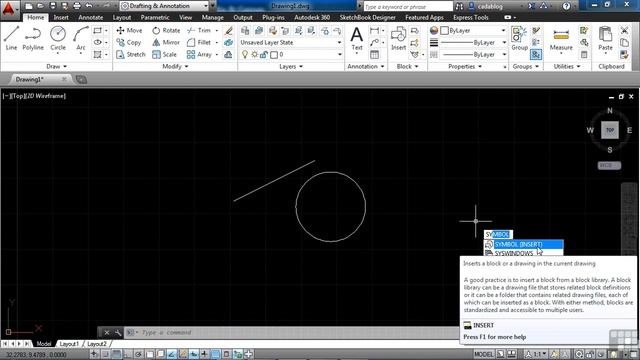
Task: Expand the Layers panel
Action: pos(291,67)
